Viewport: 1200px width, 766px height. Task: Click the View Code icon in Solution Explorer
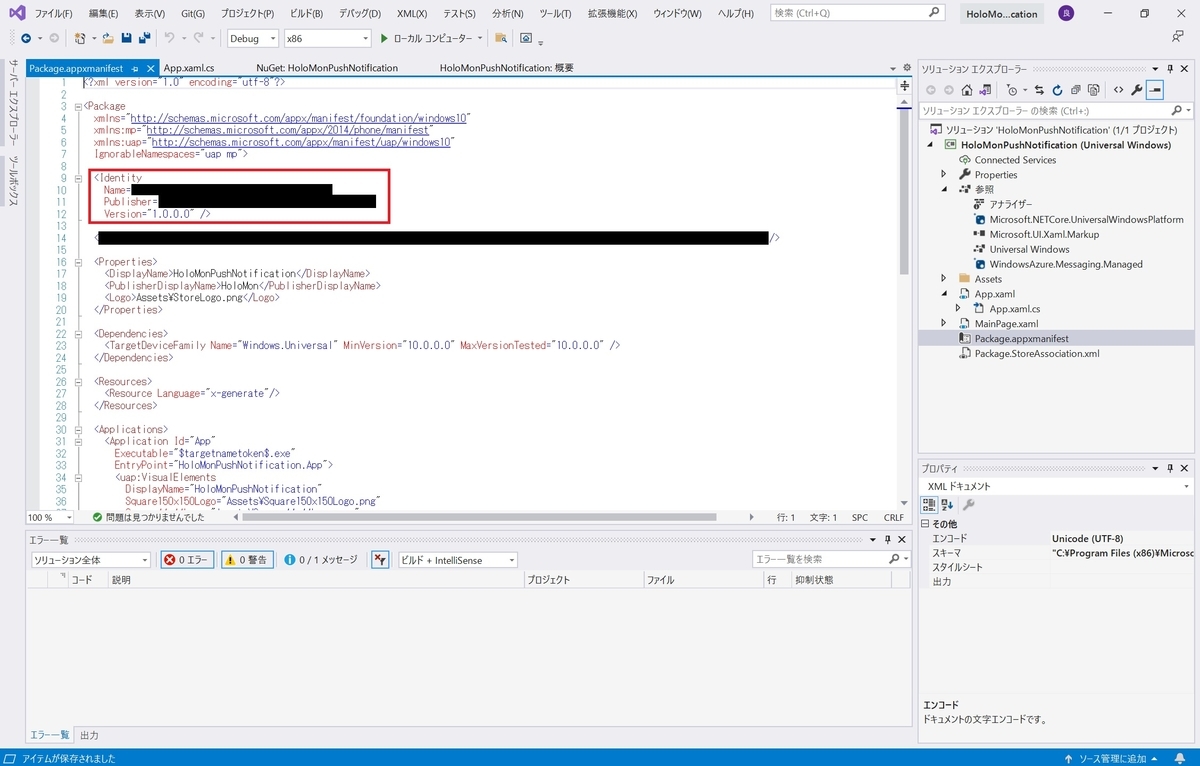pos(1119,90)
